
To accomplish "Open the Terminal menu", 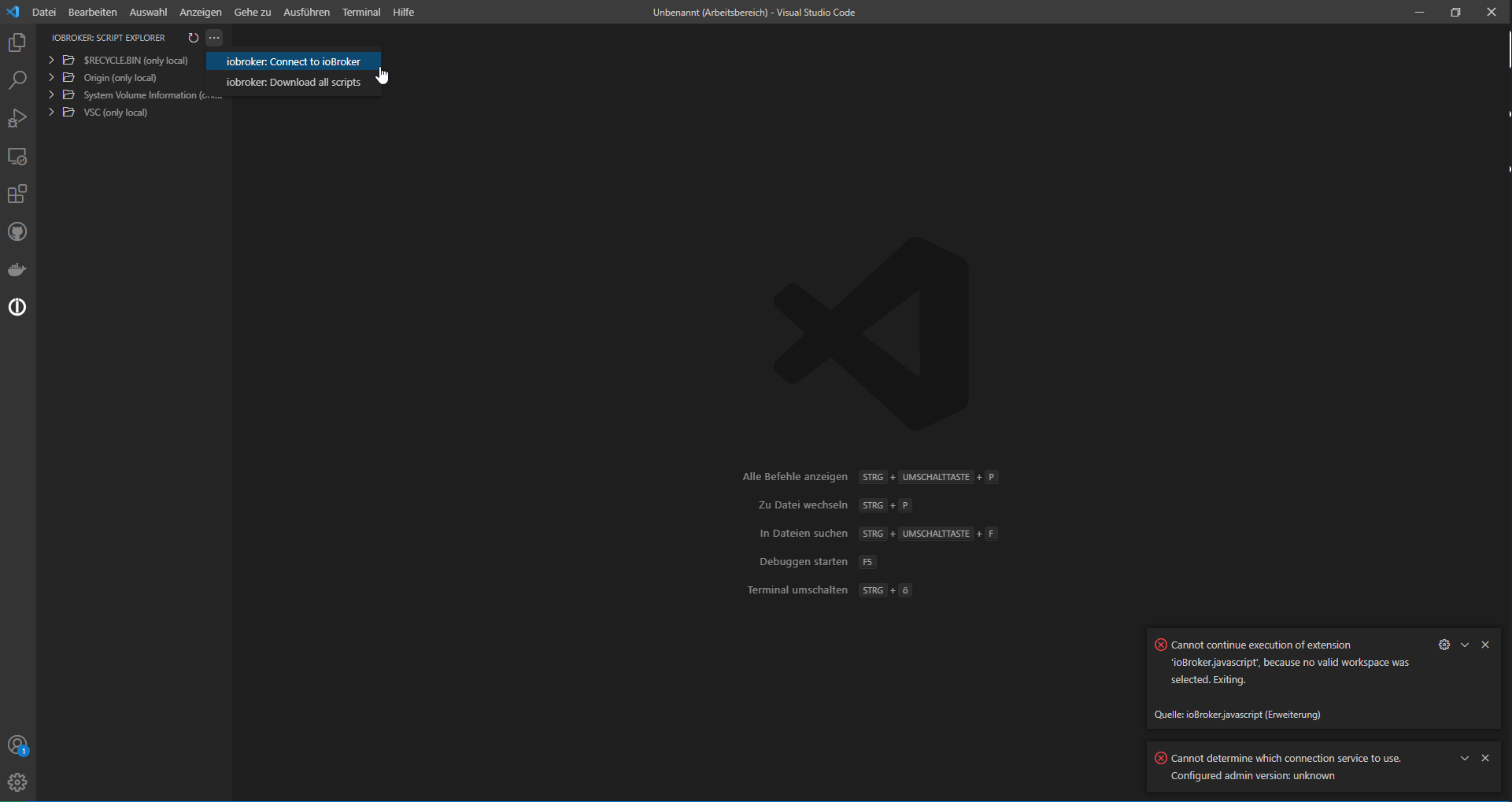I will [361, 12].
